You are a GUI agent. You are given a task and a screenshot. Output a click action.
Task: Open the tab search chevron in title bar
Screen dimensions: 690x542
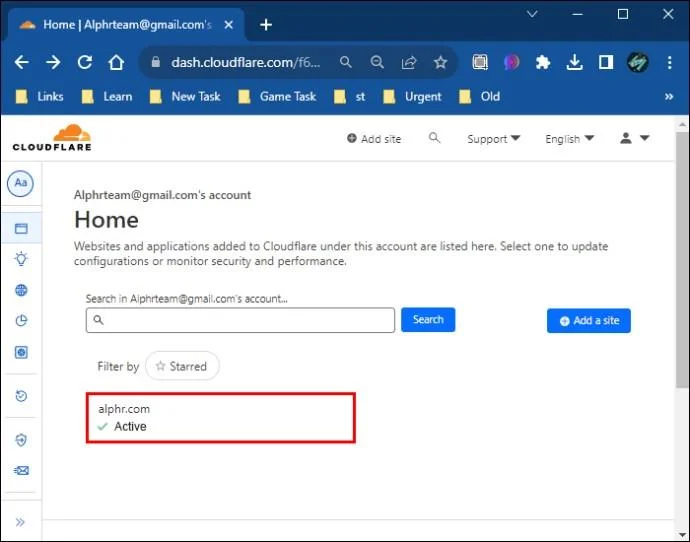click(532, 14)
